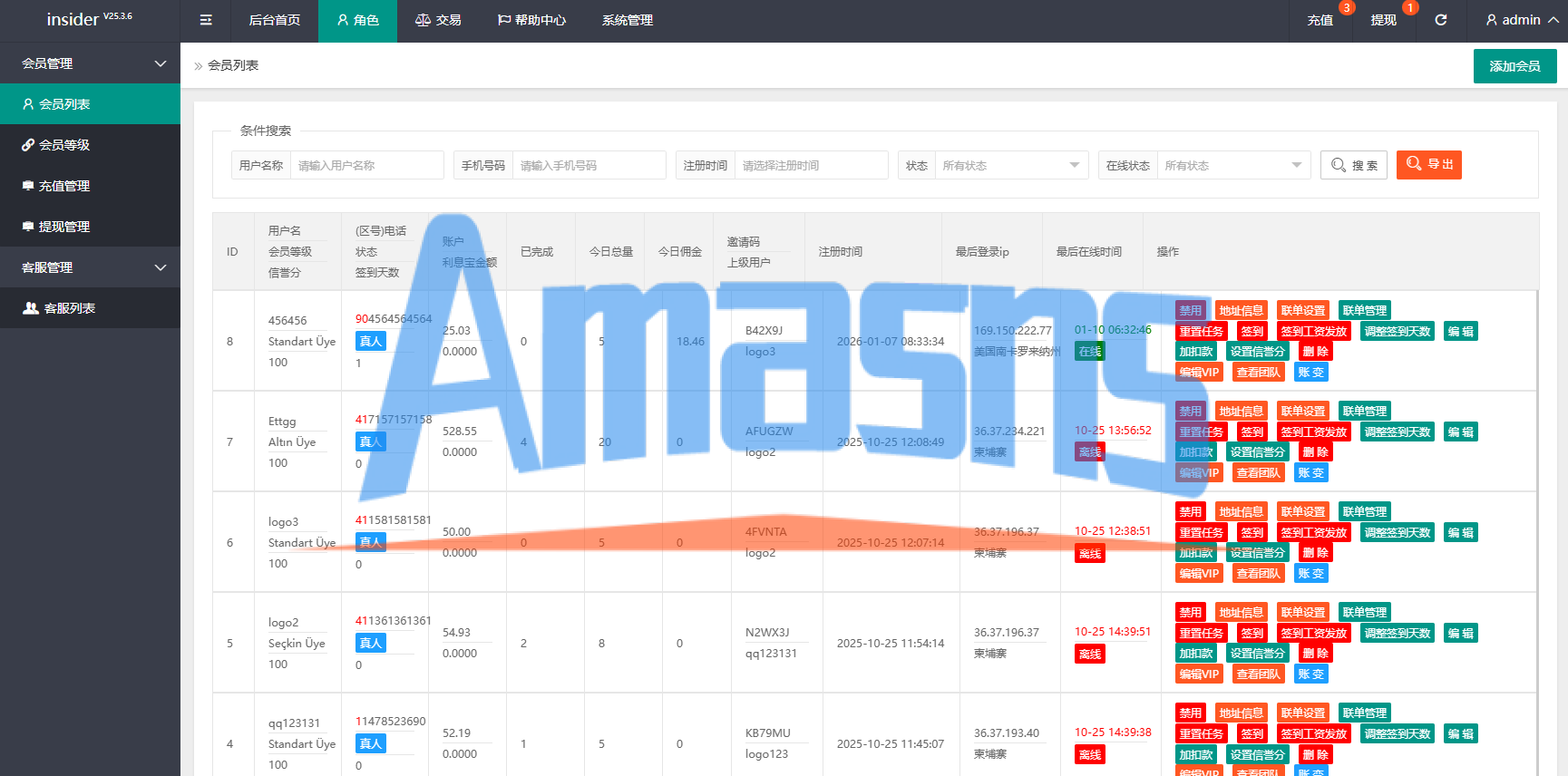Viewport: 1568px width, 776px height.
Task: Focus the 手机号码 search input
Action: coord(589,165)
